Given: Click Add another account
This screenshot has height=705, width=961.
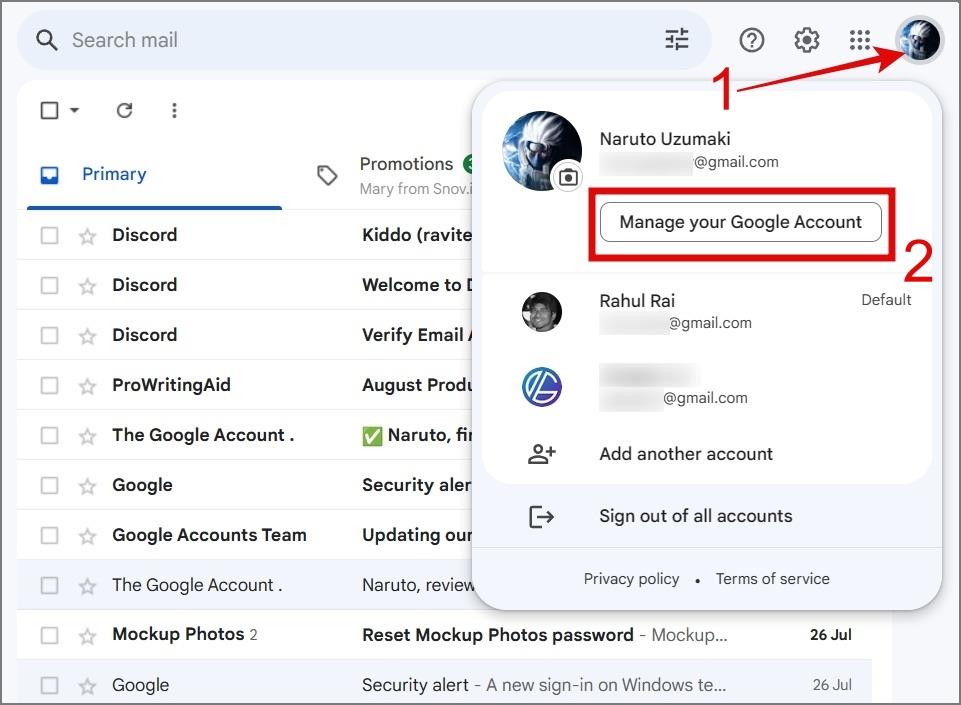Looking at the screenshot, I should tap(686, 454).
